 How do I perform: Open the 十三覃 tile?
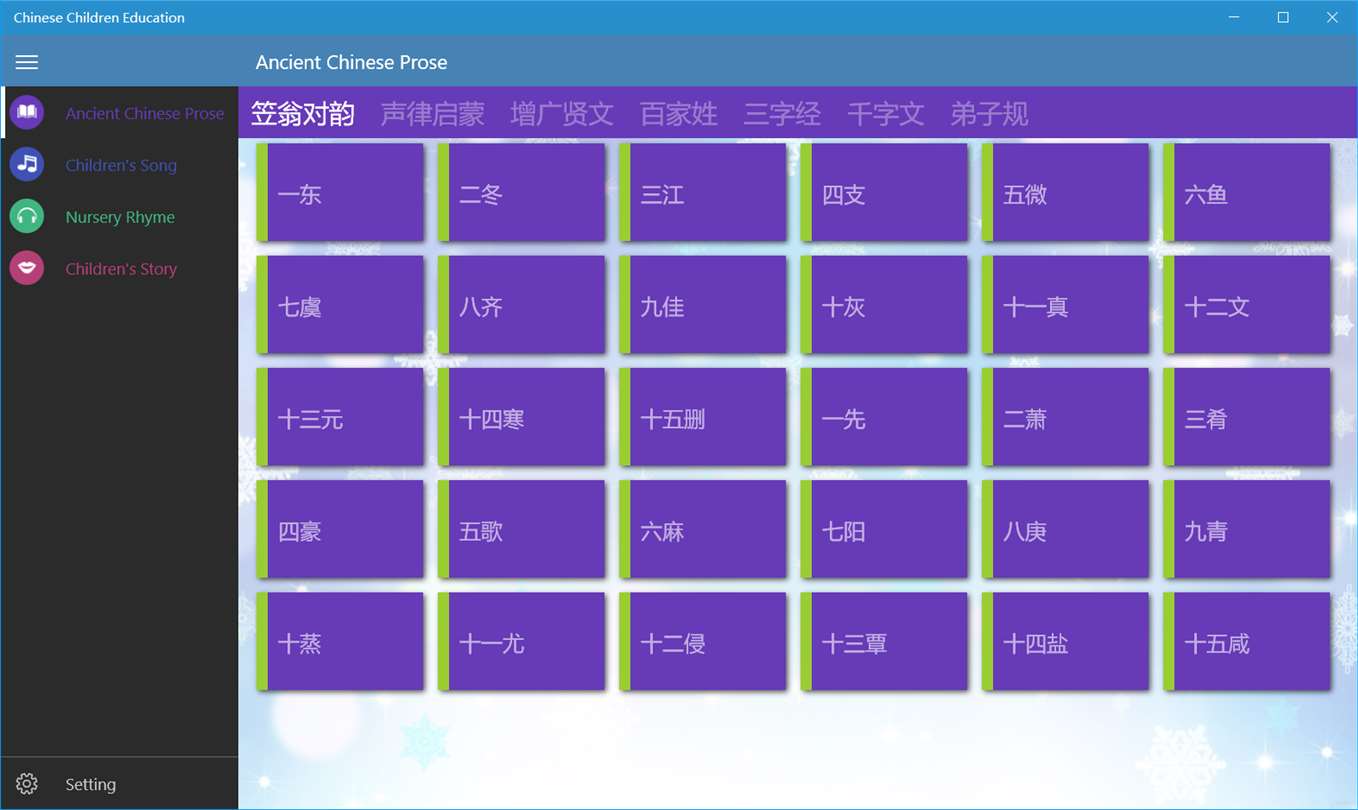coord(884,642)
